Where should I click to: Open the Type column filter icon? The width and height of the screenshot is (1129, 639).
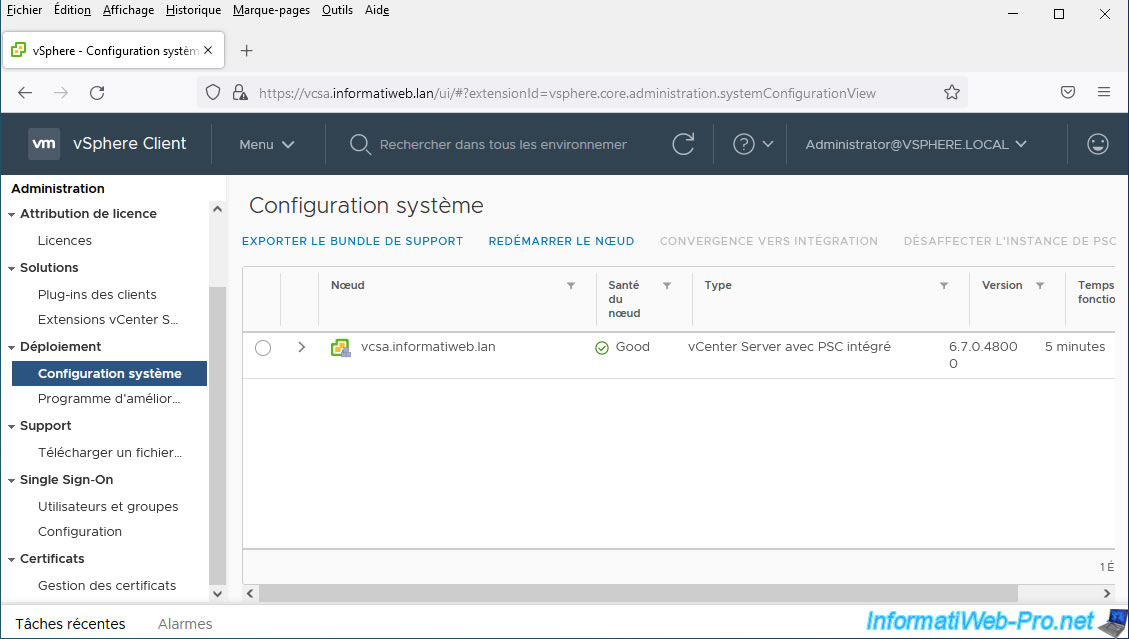pos(943,286)
